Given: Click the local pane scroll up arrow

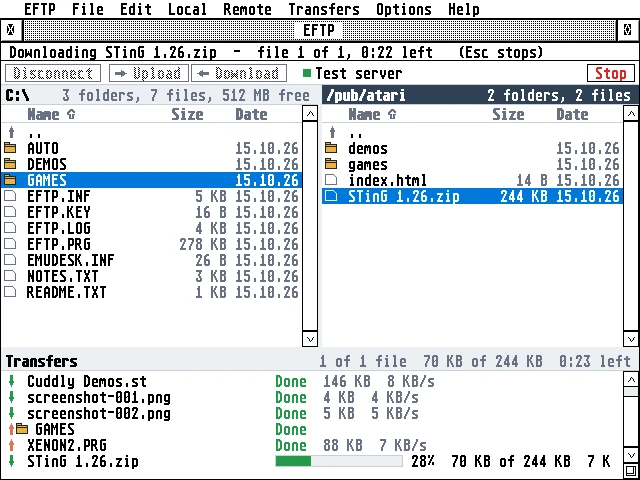Looking at the screenshot, I should [310, 113].
